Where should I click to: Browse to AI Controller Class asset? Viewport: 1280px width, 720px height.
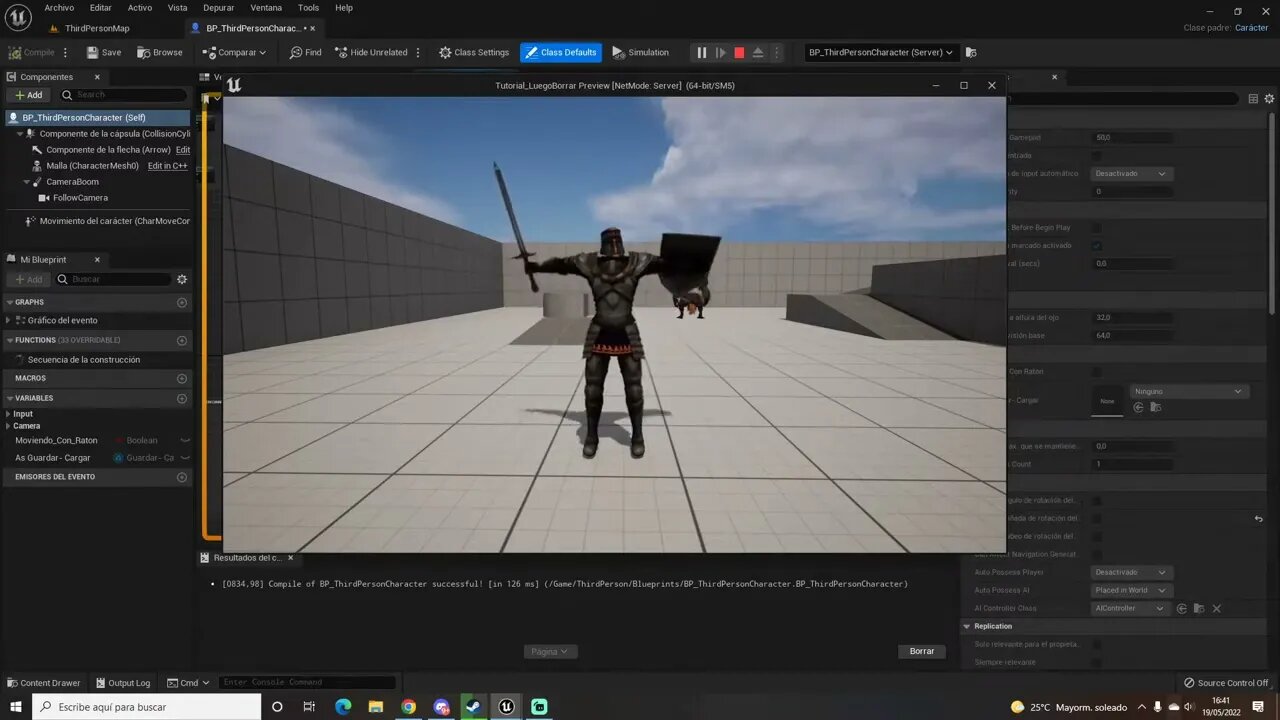[1198, 608]
